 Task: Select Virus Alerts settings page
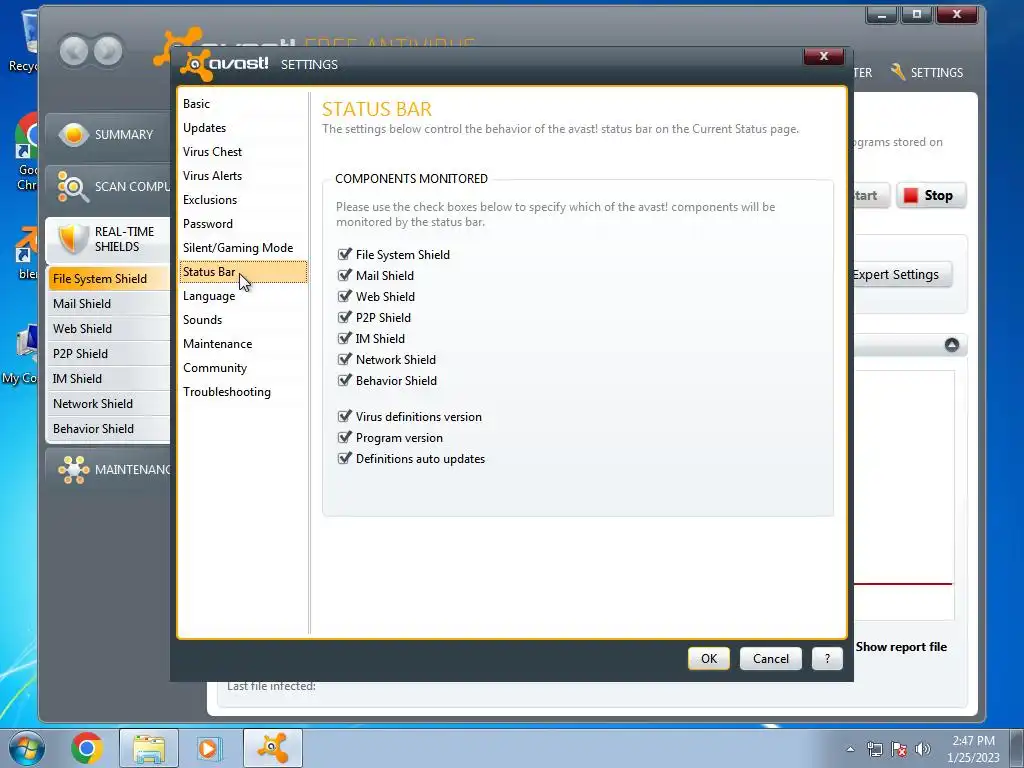pyautogui.click(x=243, y=176)
